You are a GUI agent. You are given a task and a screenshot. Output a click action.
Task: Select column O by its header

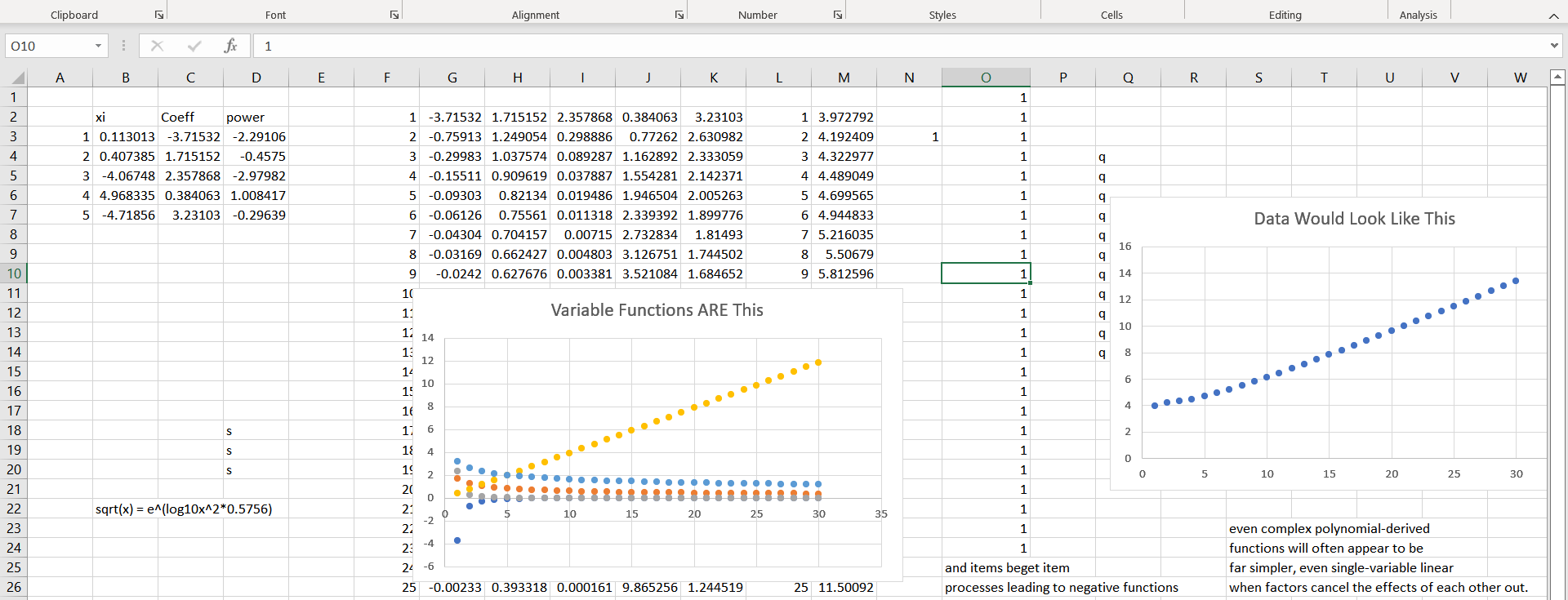coord(986,78)
